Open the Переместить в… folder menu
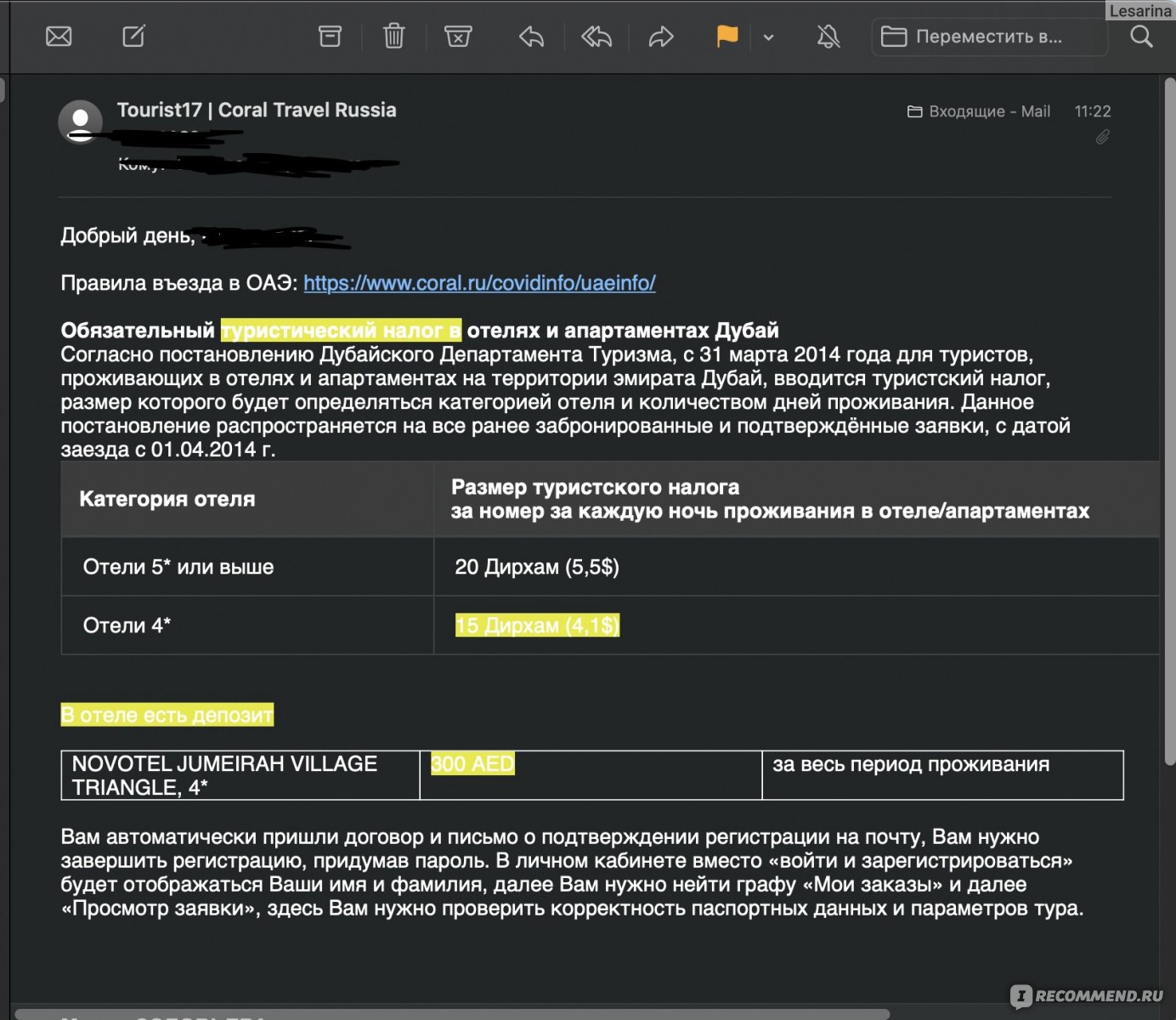 click(x=990, y=37)
